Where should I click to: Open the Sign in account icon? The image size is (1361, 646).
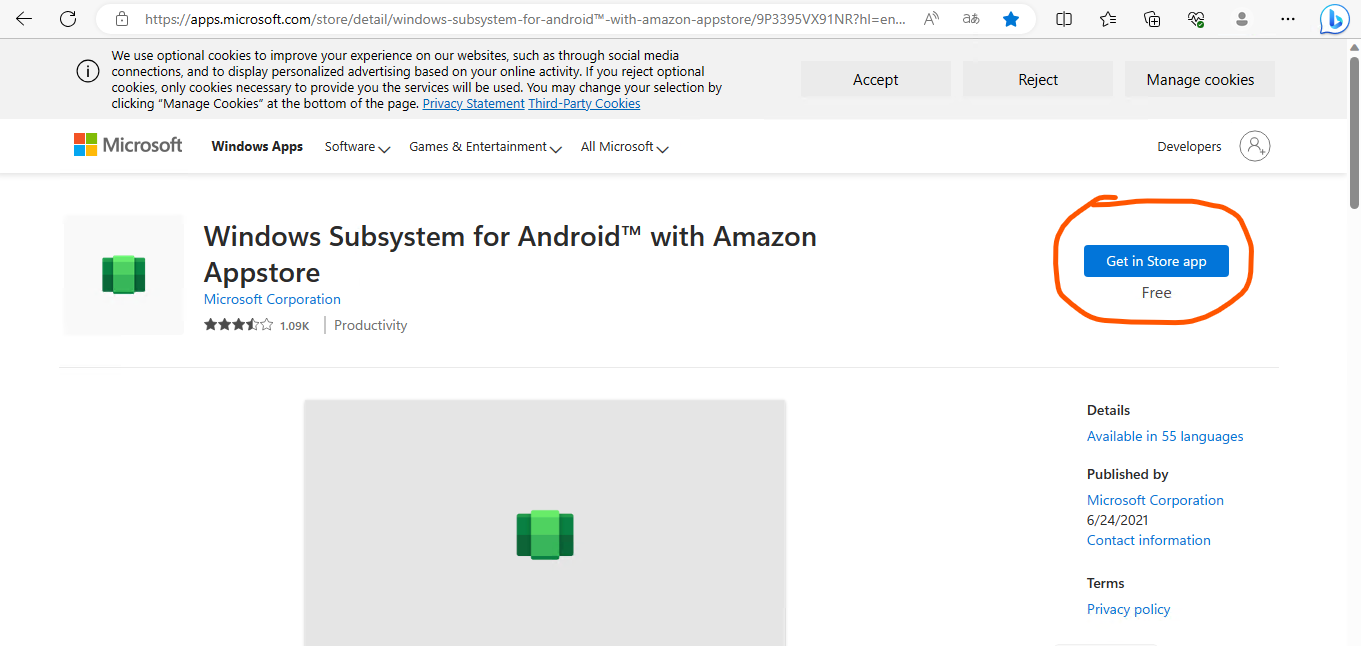point(1255,146)
